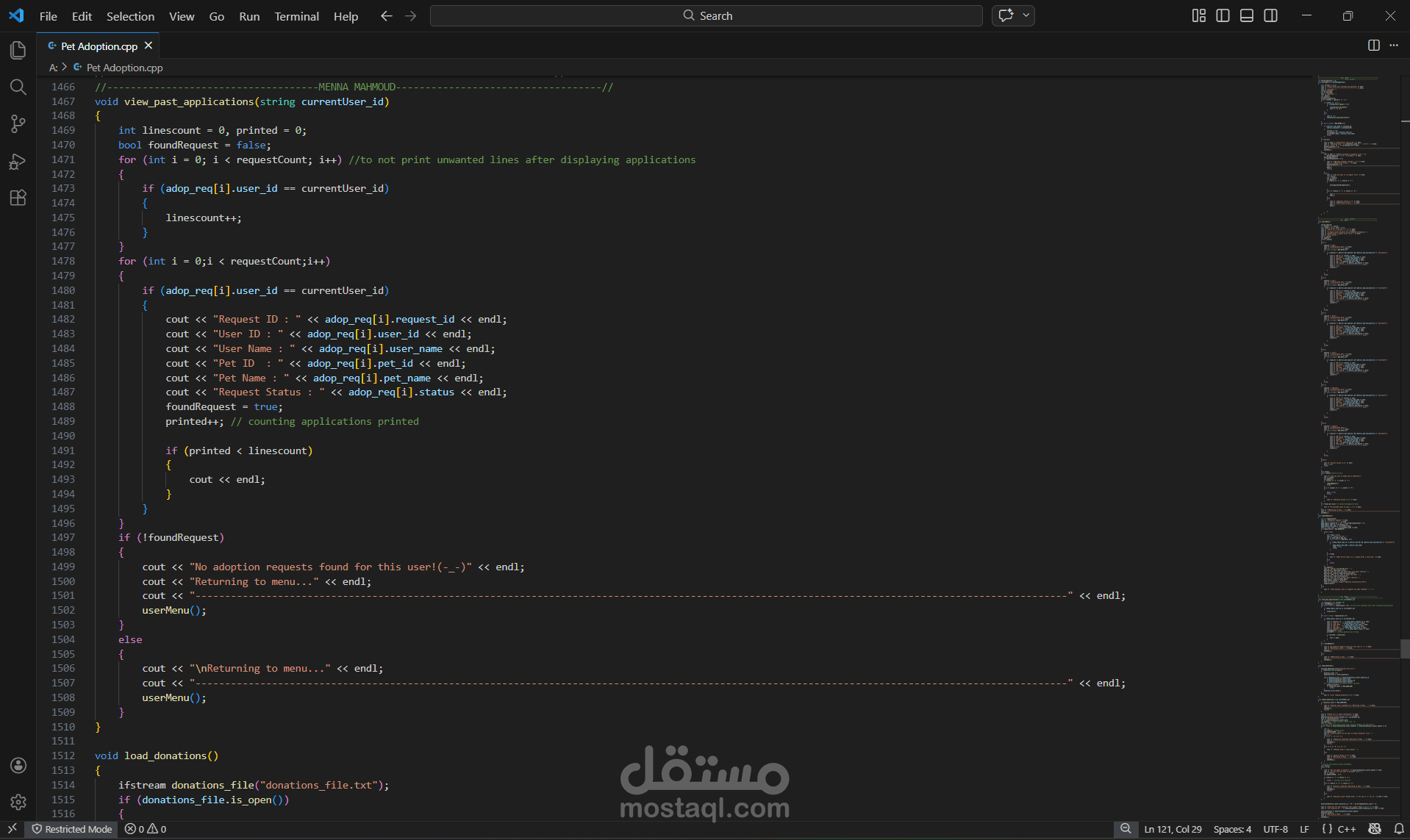This screenshot has width=1410, height=840.
Task: Toggle the primary sidebar visibility
Action: click(x=1223, y=15)
